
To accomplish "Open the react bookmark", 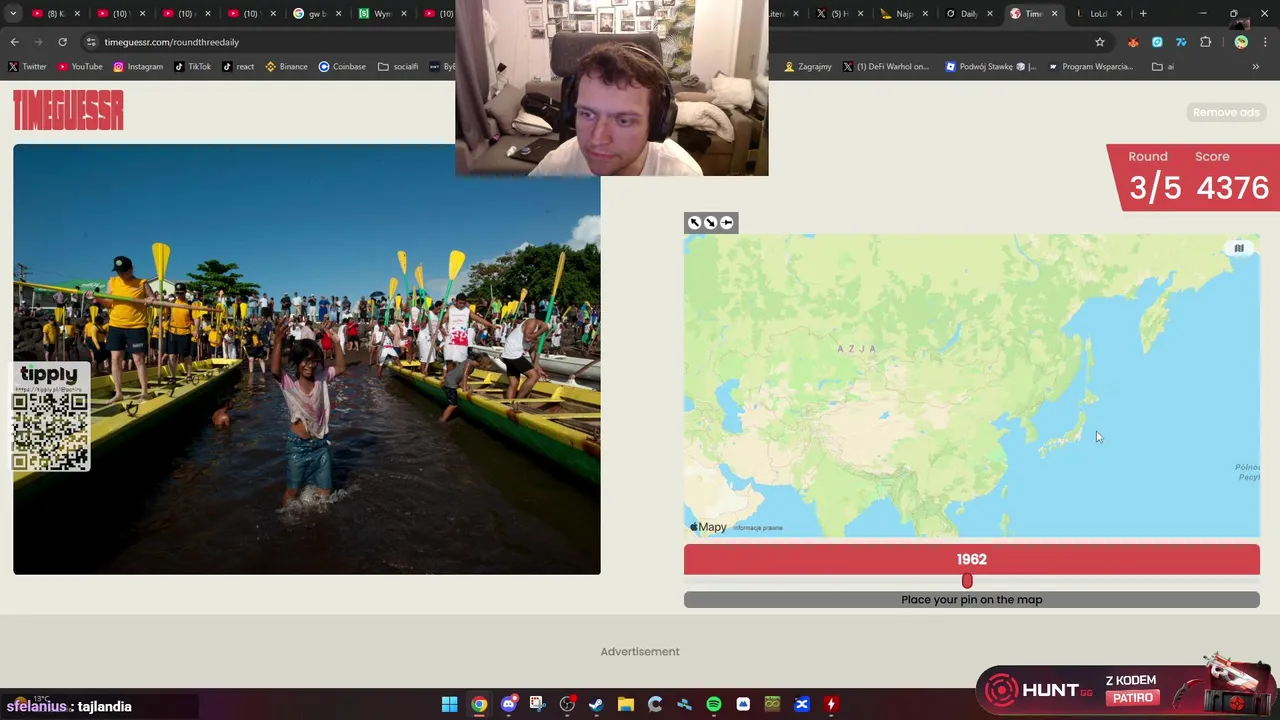I will (x=238, y=66).
